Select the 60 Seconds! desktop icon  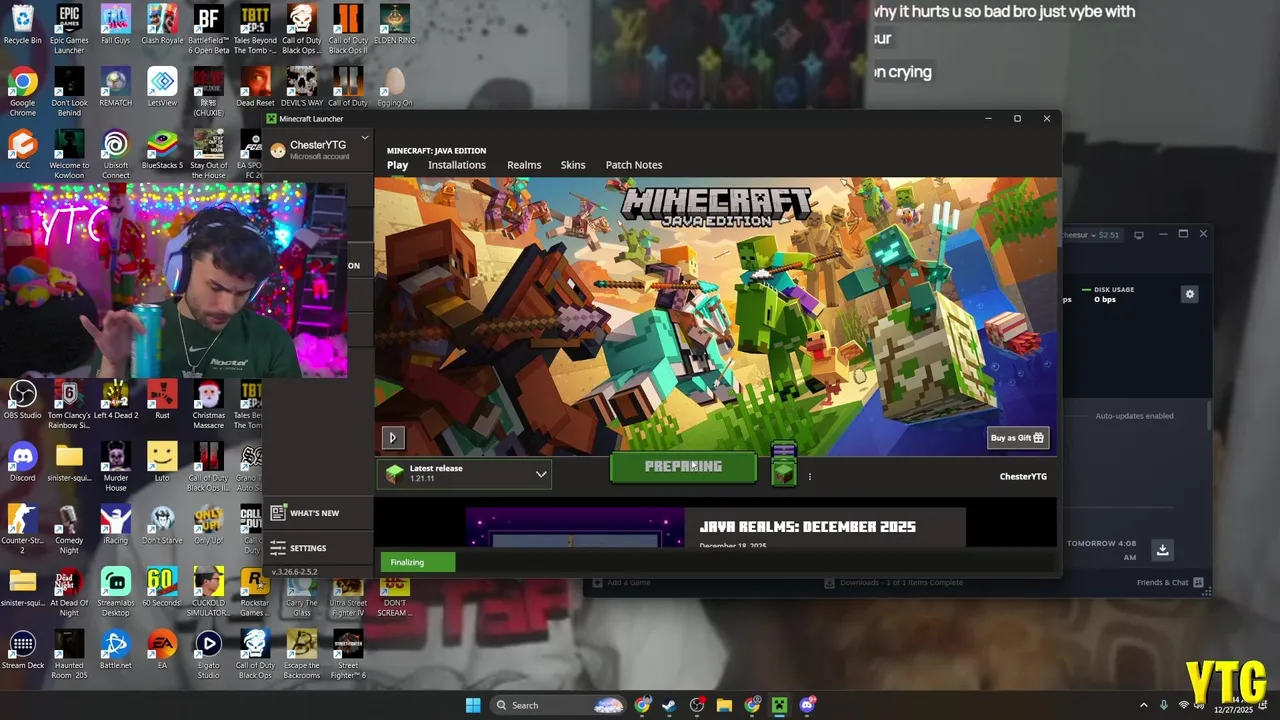tap(162, 587)
